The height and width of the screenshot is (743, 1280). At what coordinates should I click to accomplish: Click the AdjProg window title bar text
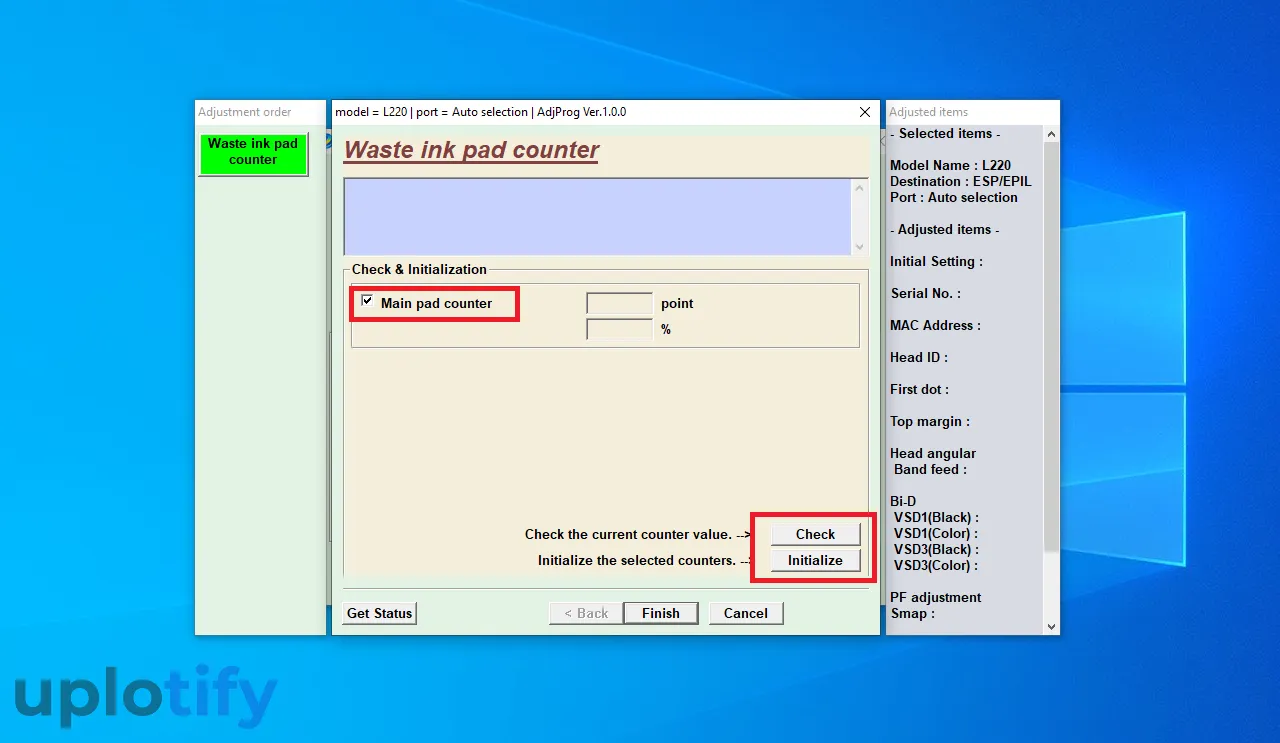(481, 112)
